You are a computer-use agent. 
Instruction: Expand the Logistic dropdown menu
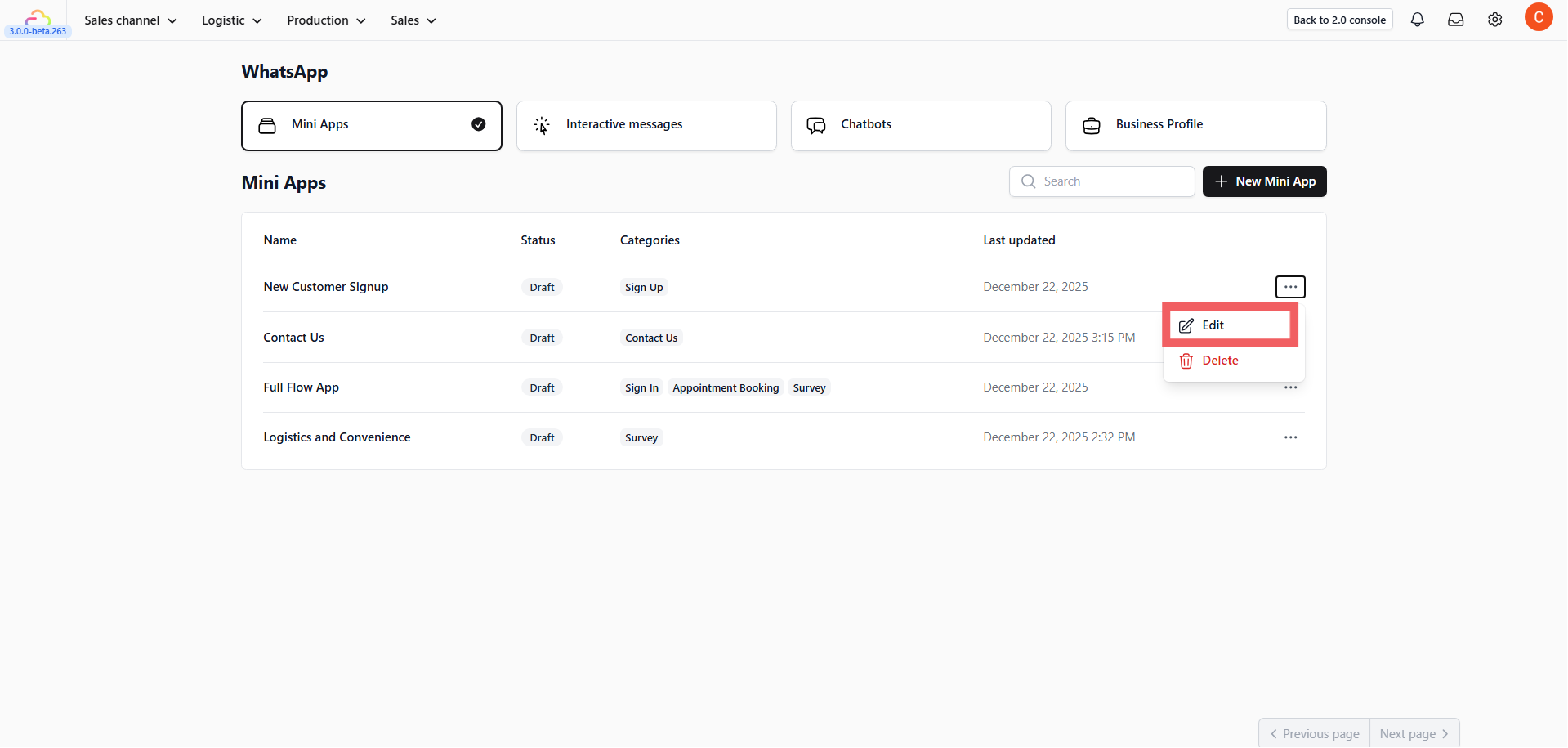232,20
